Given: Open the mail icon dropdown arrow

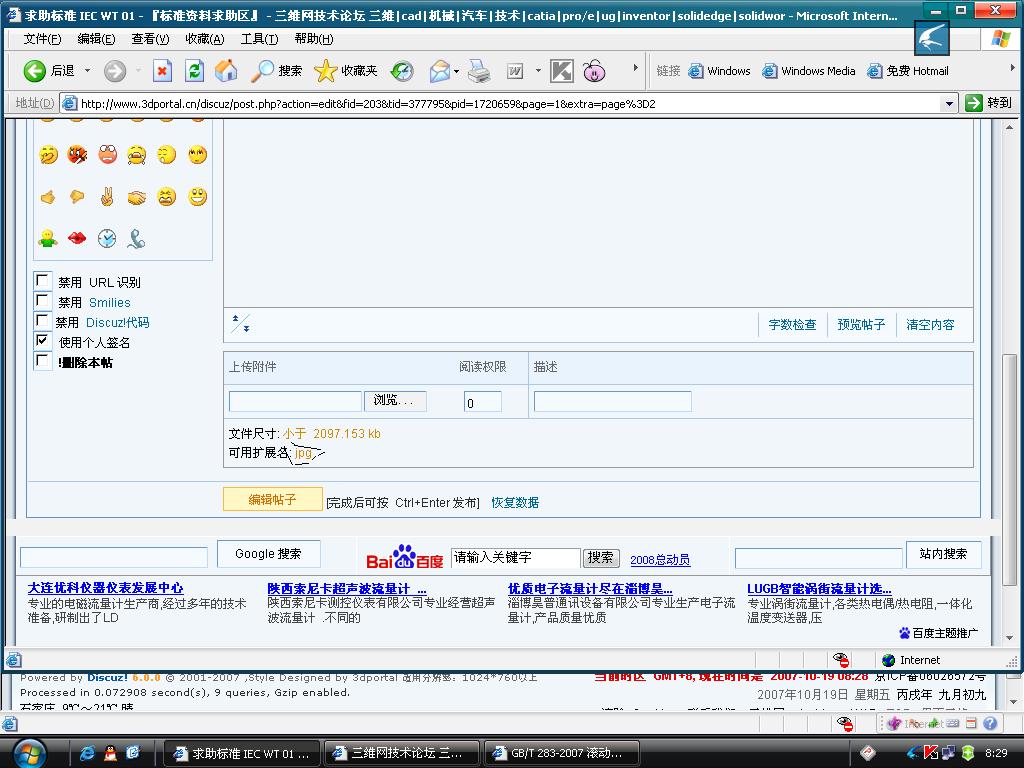Looking at the screenshot, I should point(456,71).
